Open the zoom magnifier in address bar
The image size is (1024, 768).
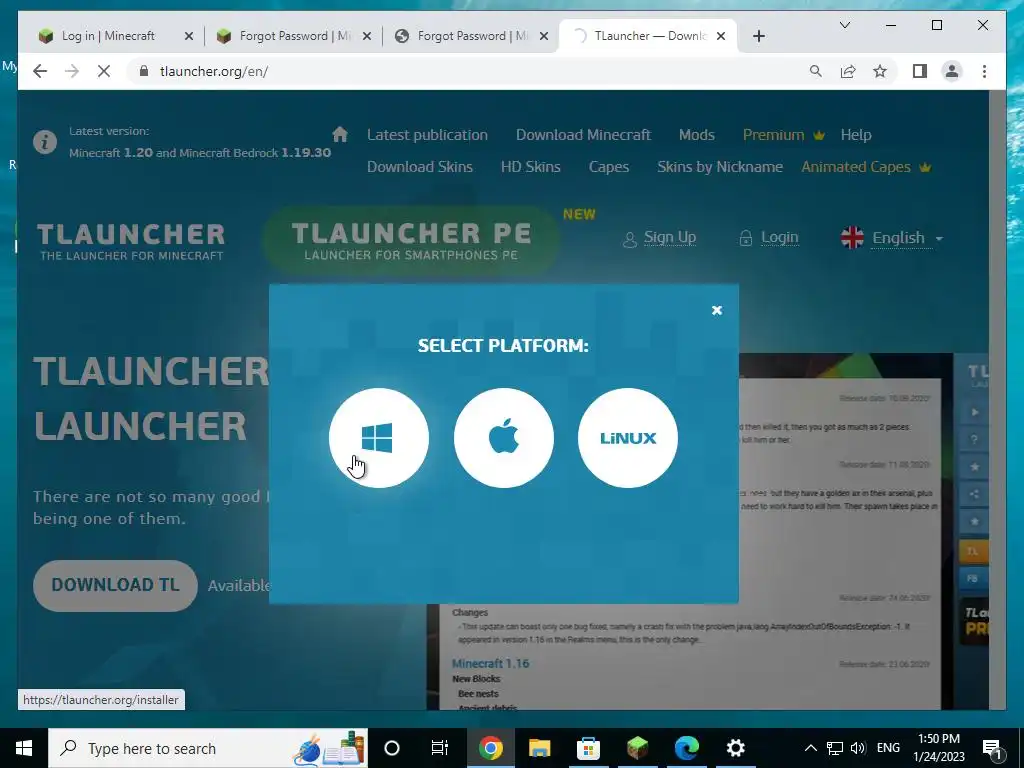(x=816, y=71)
